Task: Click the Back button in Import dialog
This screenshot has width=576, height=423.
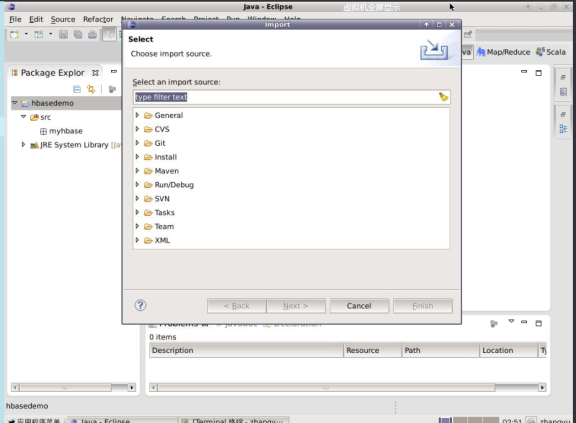Action: pos(237,306)
